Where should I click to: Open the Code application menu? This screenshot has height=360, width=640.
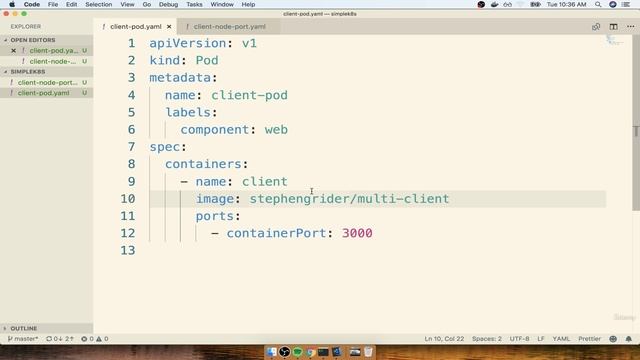(x=31, y=4)
